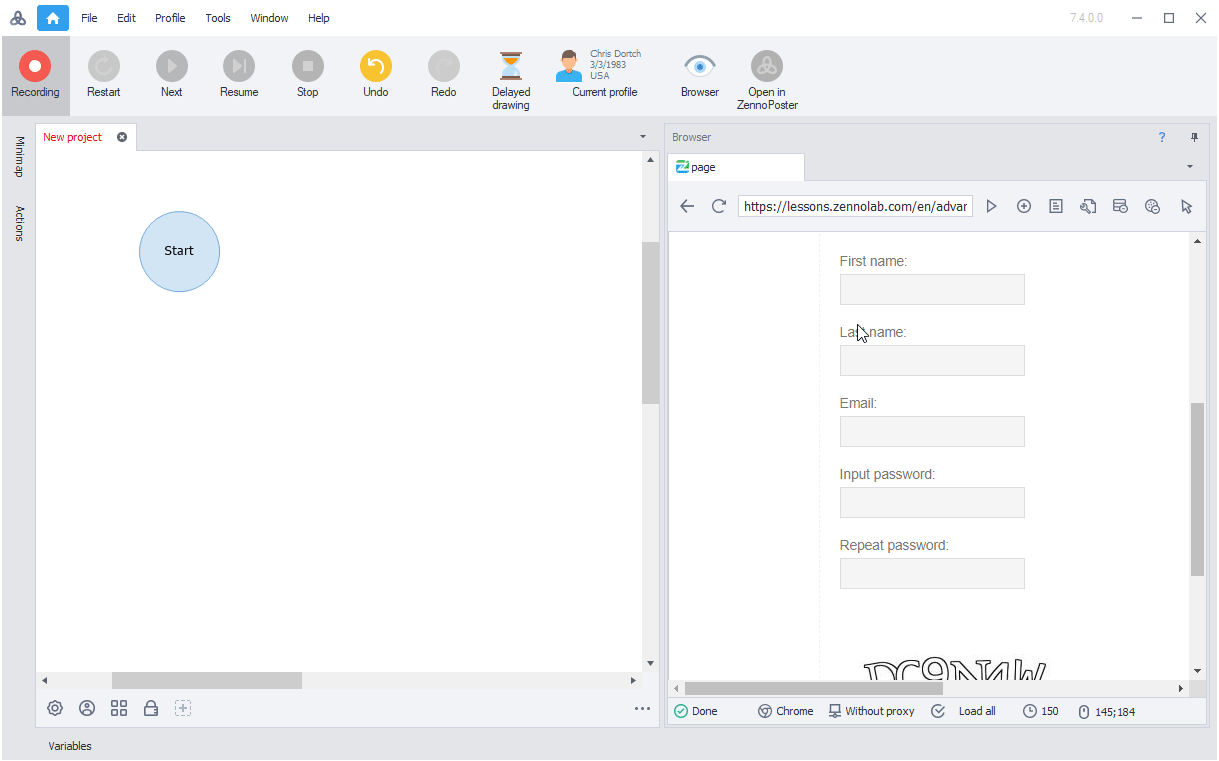Click the red Recording button
Image resolution: width=1219 pixels, height=761 pixels.
pyautogui.click(x=35, y=67)
